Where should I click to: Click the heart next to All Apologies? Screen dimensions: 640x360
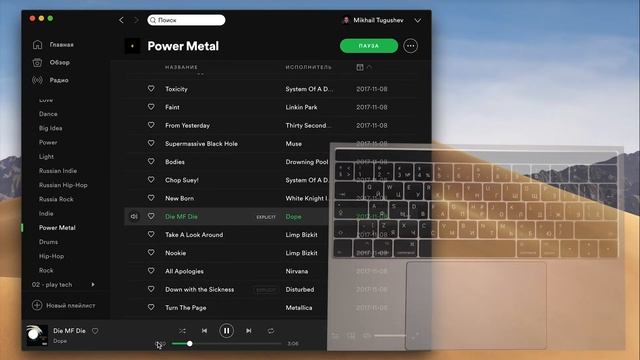(151, 271)
